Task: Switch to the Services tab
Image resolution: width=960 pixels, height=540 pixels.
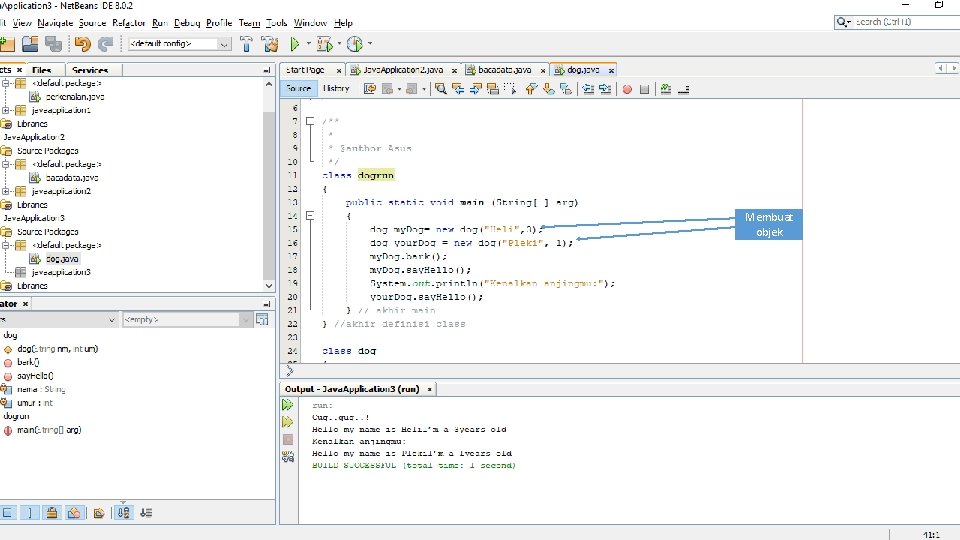Action: (90, 70)
